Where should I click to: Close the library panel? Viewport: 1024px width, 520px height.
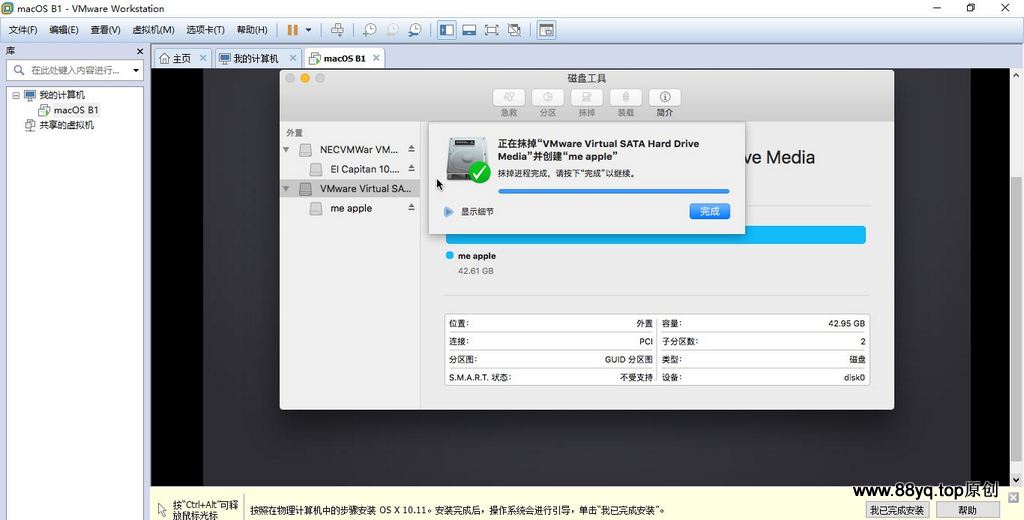point(140,51)
